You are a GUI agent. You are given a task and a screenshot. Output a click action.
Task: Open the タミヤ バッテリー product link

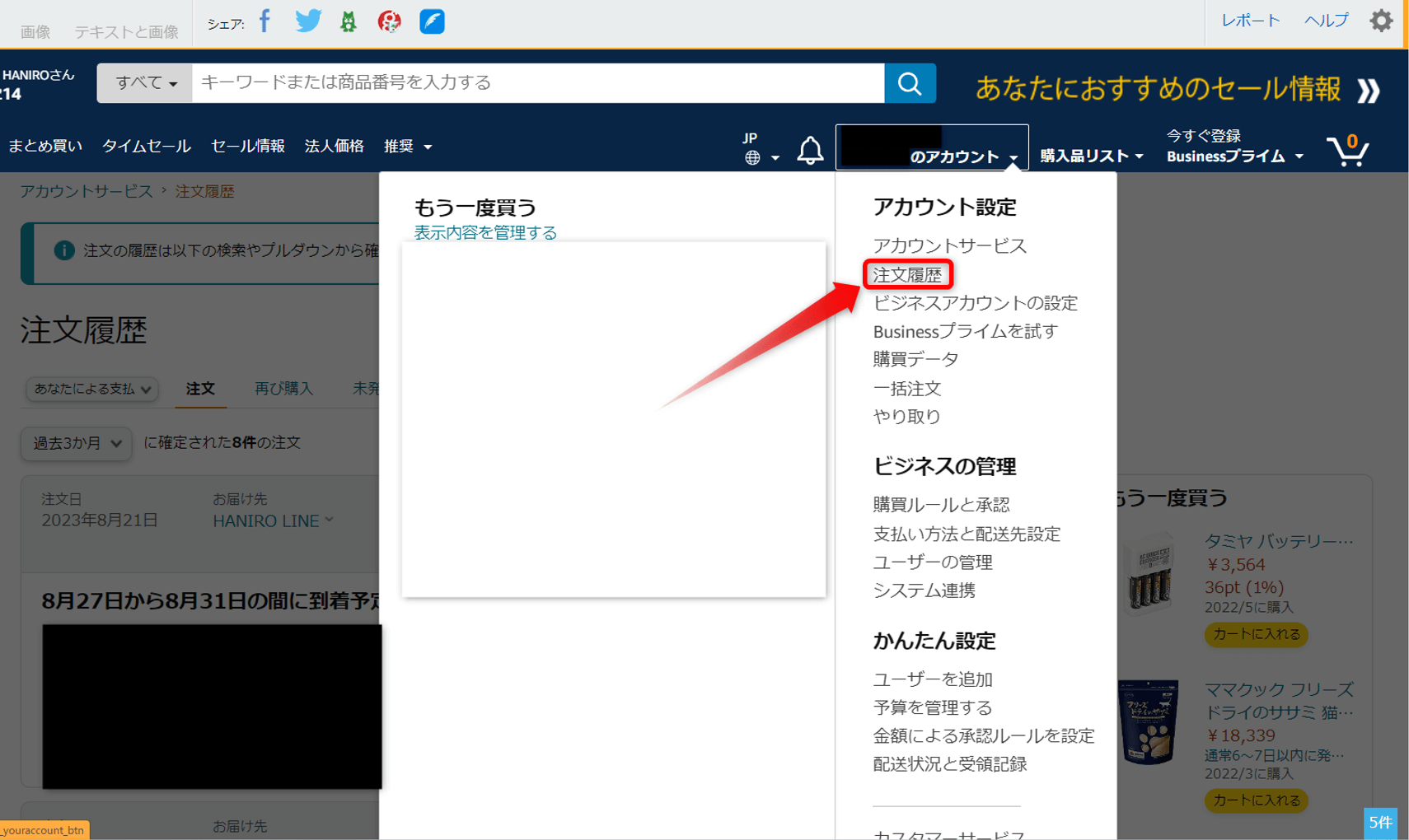tap(1278, 541)
